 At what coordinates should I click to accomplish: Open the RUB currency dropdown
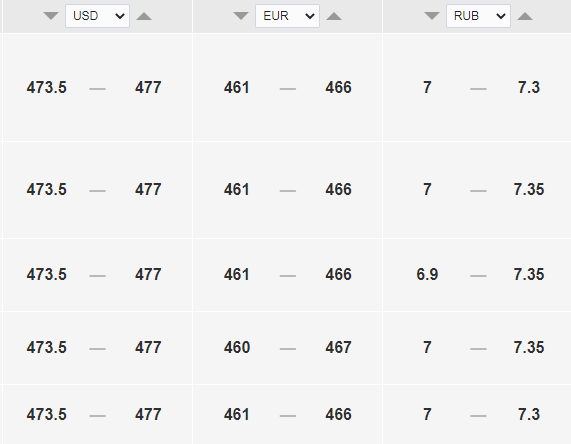[x=478, y=16]
